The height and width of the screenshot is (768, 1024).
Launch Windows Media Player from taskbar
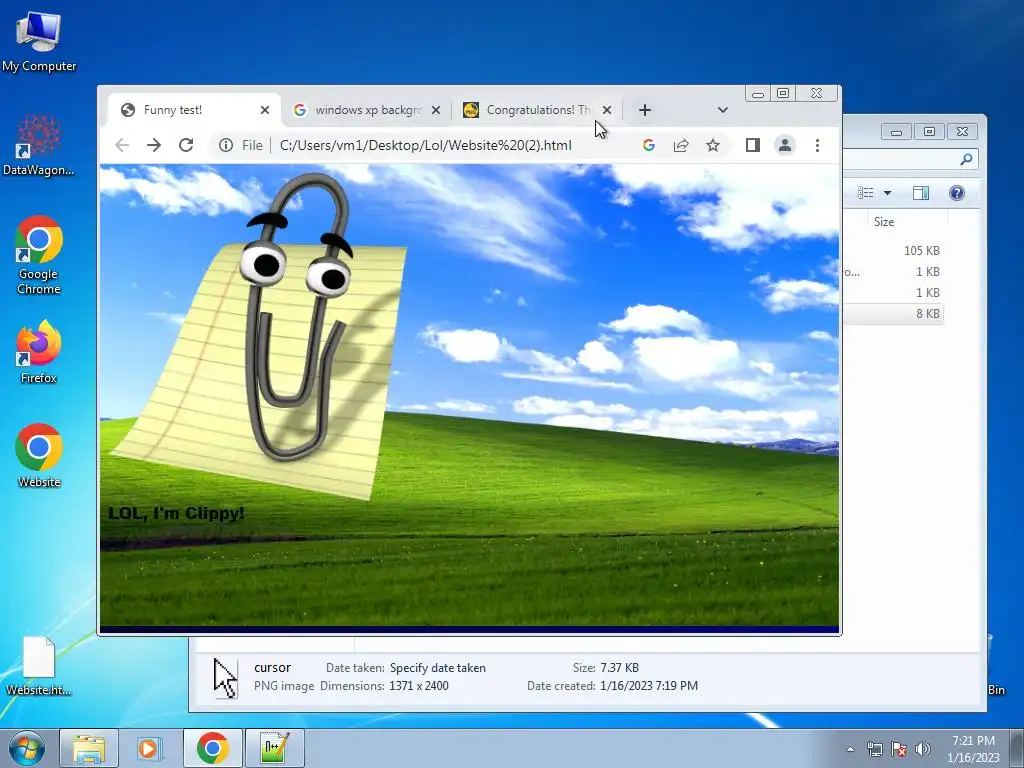[x=150, y=748]
